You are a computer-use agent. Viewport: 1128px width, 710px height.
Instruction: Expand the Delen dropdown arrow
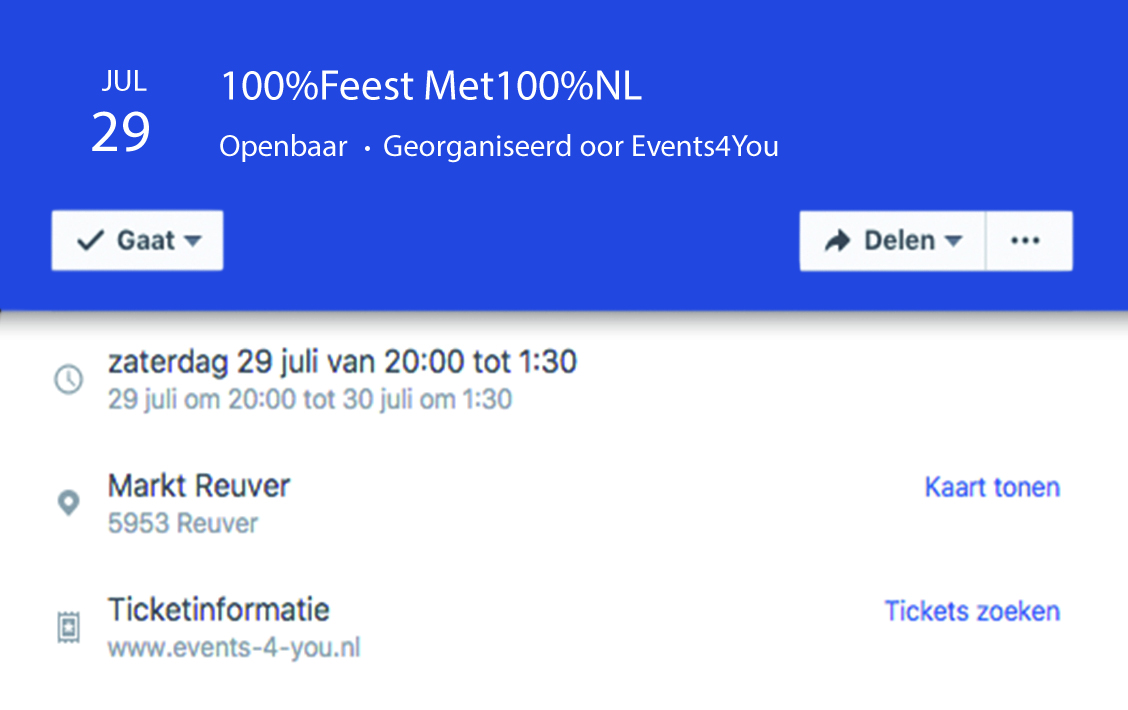click(x=953, y=241)
